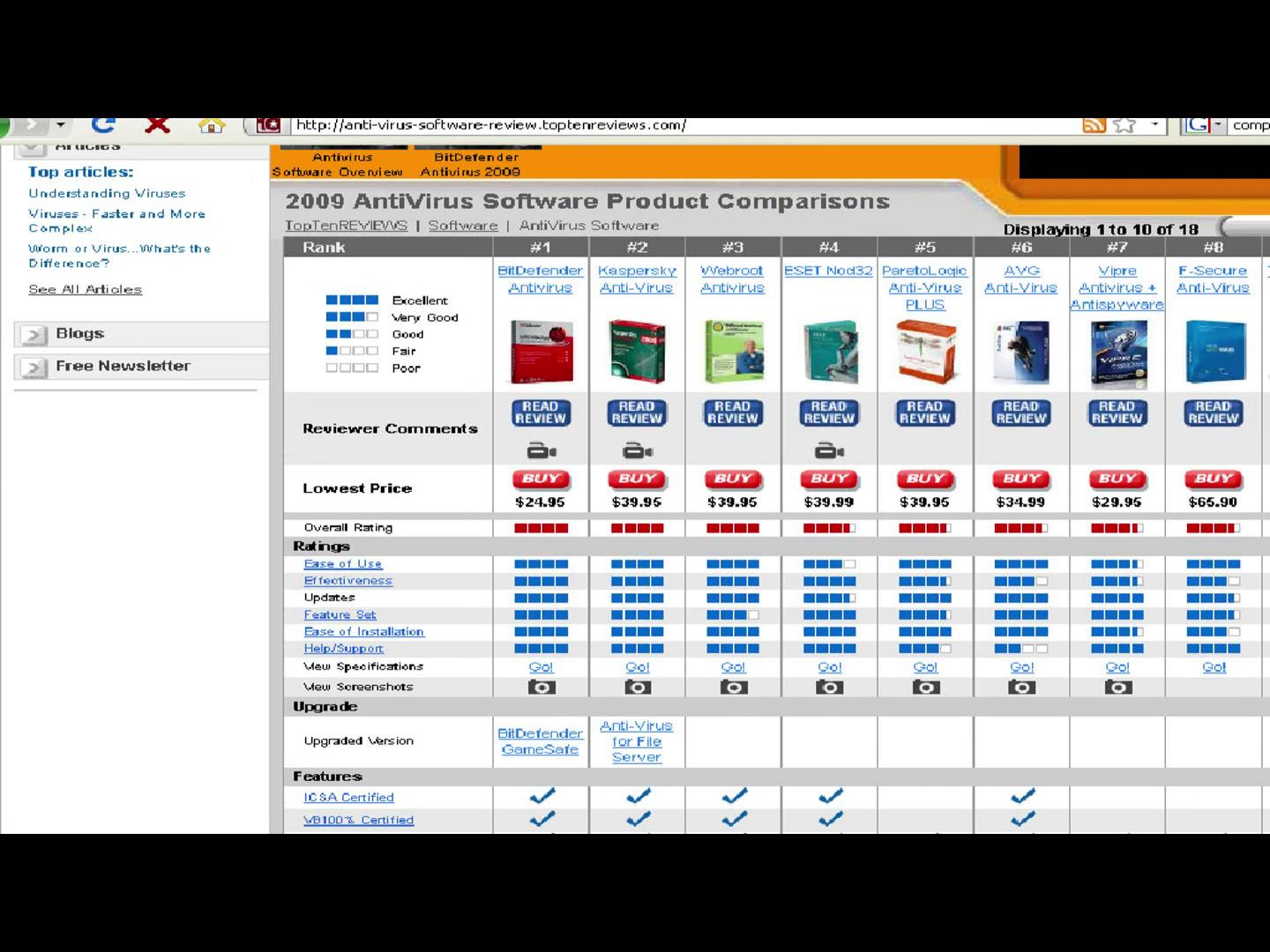Open the ICSA Certified feature link
Viewport: 1270px width, 952px height.
tap(348, 797)
